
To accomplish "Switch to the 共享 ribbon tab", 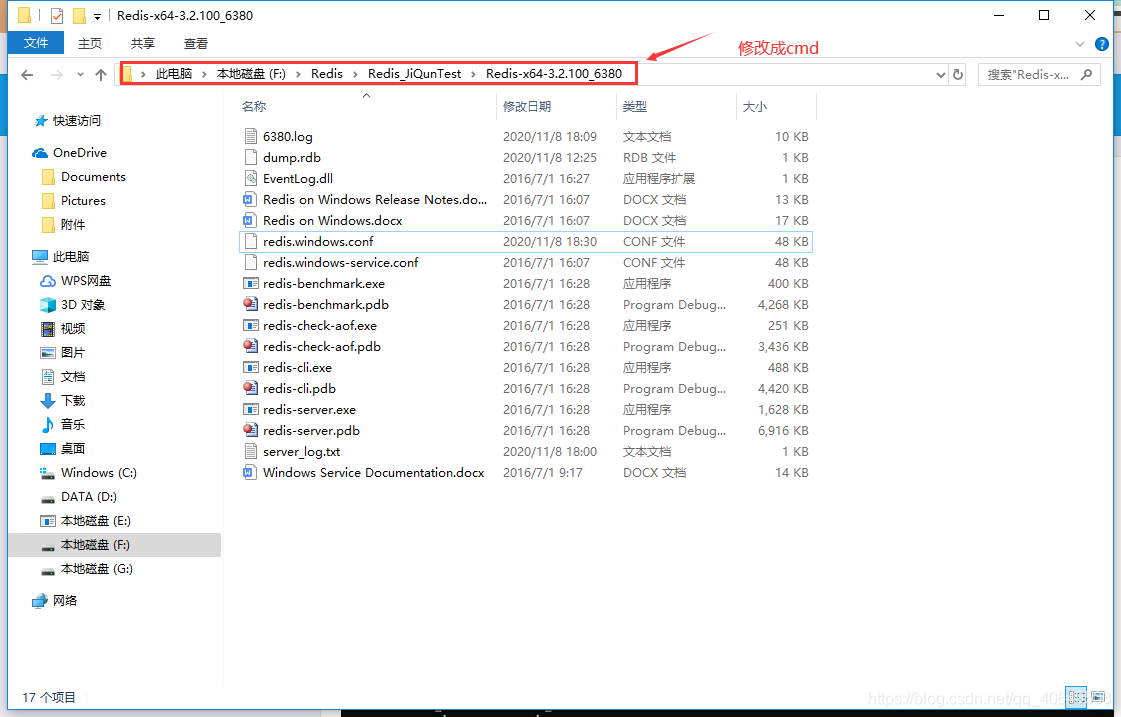I will coord(143,44).
